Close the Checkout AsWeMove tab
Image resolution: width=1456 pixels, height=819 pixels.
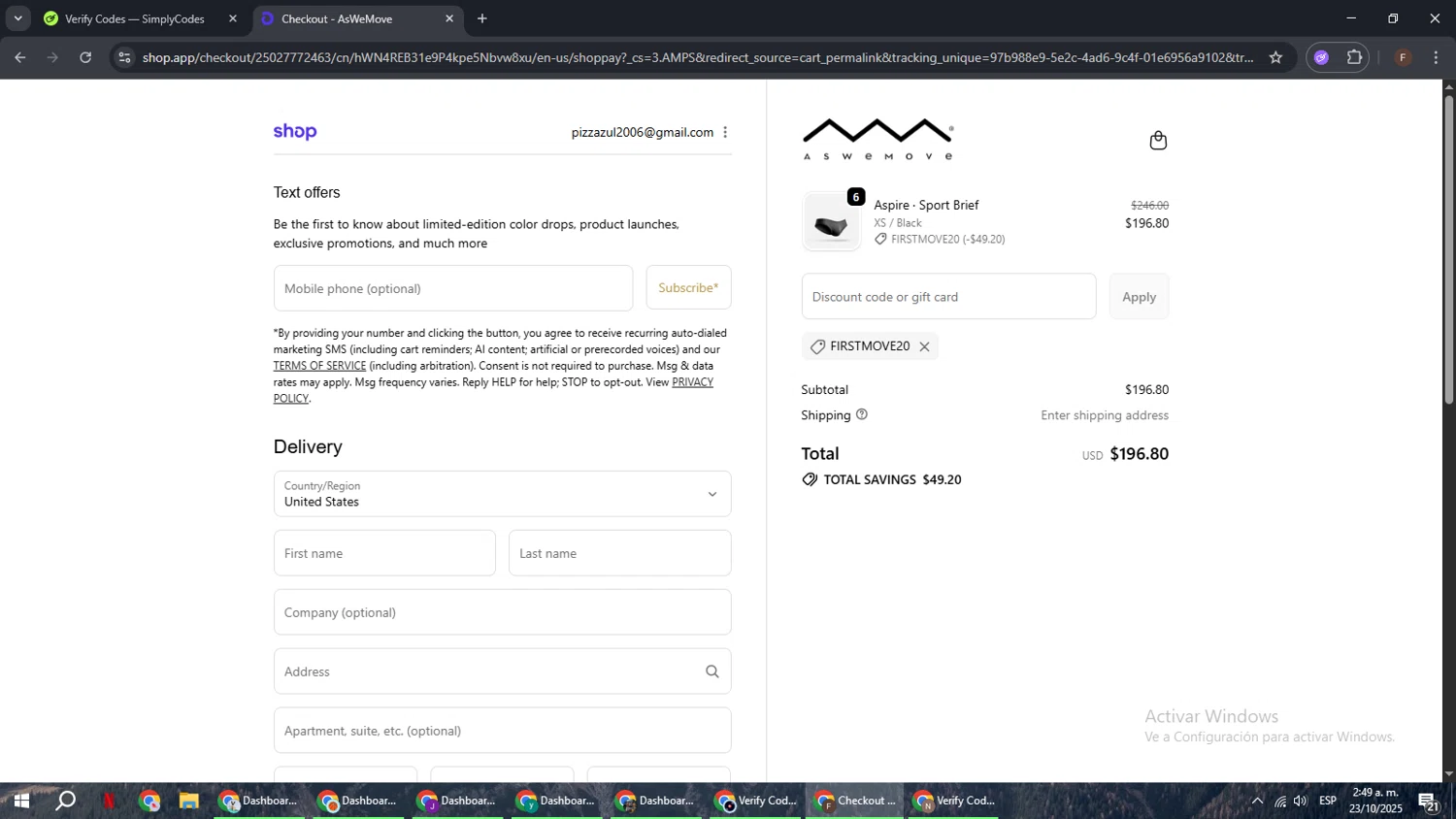pyautogui.click(x=449, y=18)
